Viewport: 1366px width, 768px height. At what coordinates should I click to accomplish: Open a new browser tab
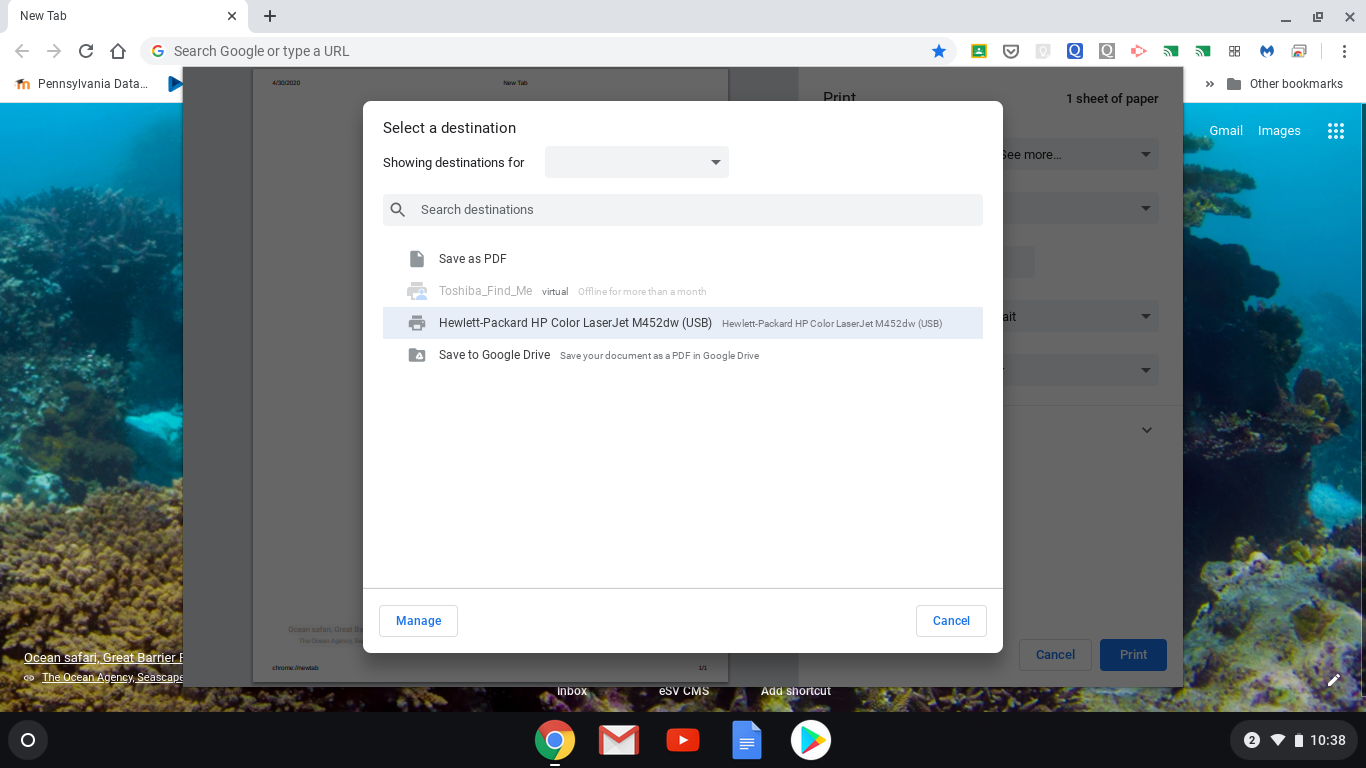click(x=270, y=16)
